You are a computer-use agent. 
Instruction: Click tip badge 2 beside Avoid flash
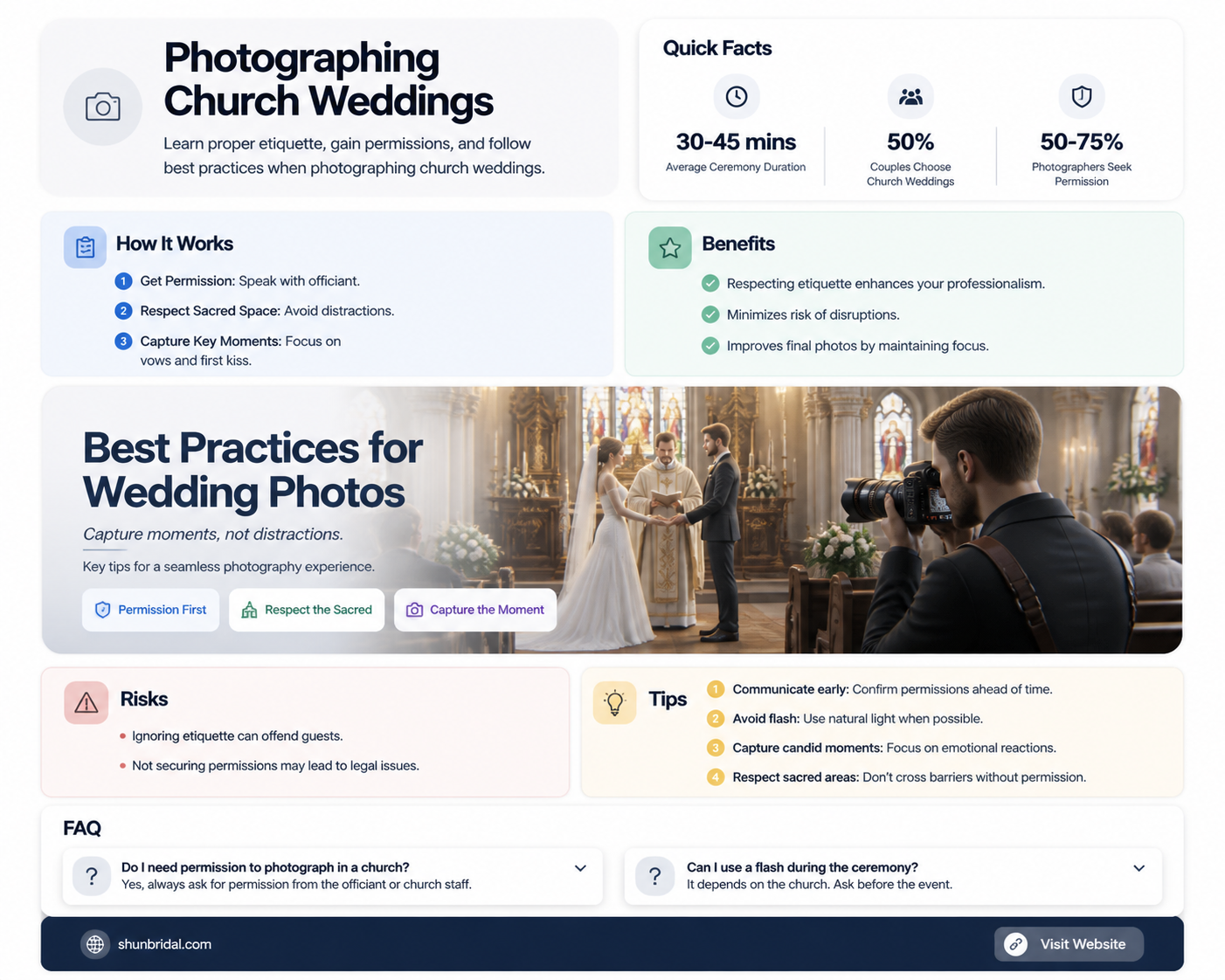716,719
